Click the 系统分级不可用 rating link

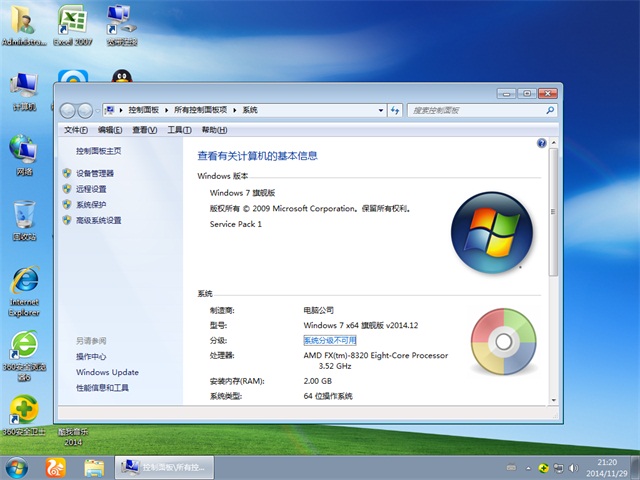(x=329, y=340)
